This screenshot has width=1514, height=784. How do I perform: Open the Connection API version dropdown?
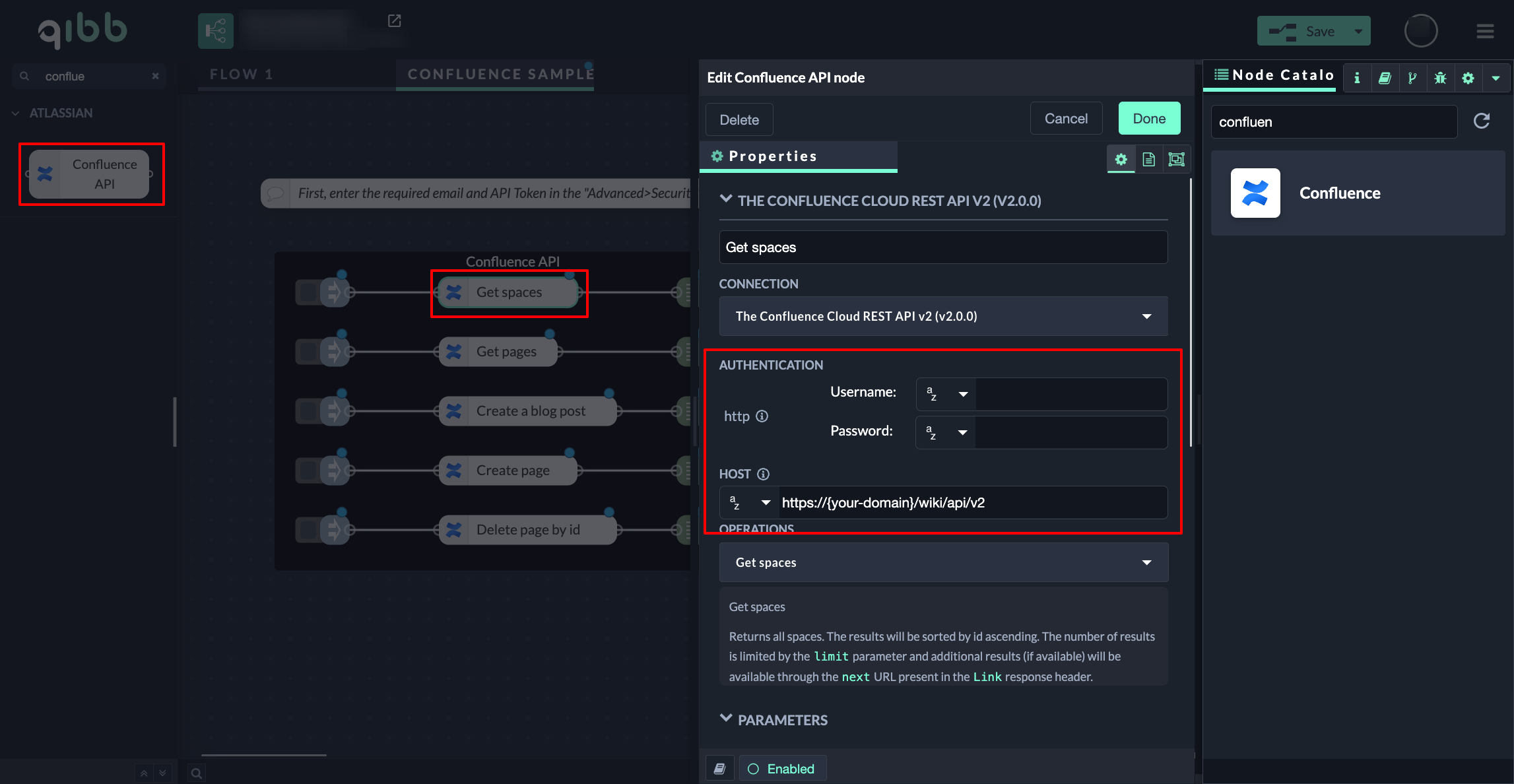click(x=943, y=316)
